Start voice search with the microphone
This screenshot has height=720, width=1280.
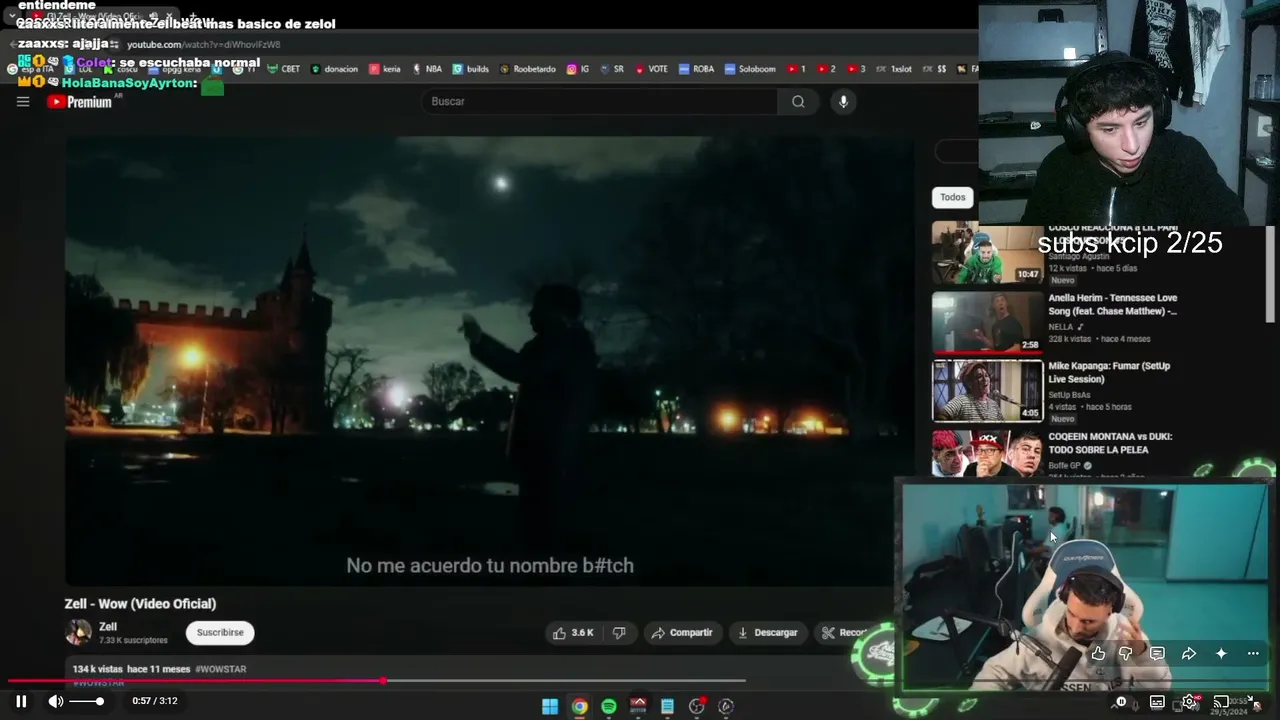(843, 101)
